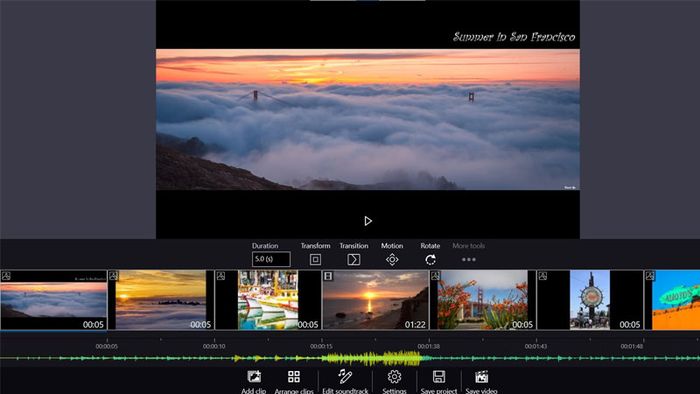Click the highlighted yellow soundtrack waveform
This screenshot has height=394, width=700.
[372, 358]
